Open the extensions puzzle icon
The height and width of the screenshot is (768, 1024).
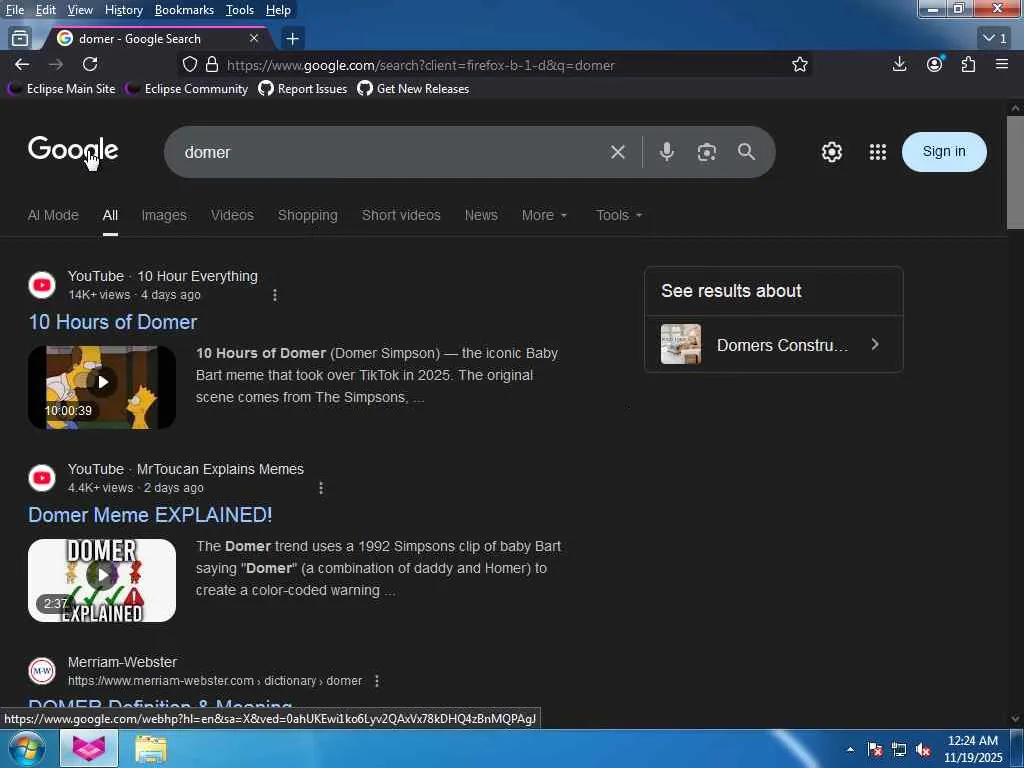(968, 64)
